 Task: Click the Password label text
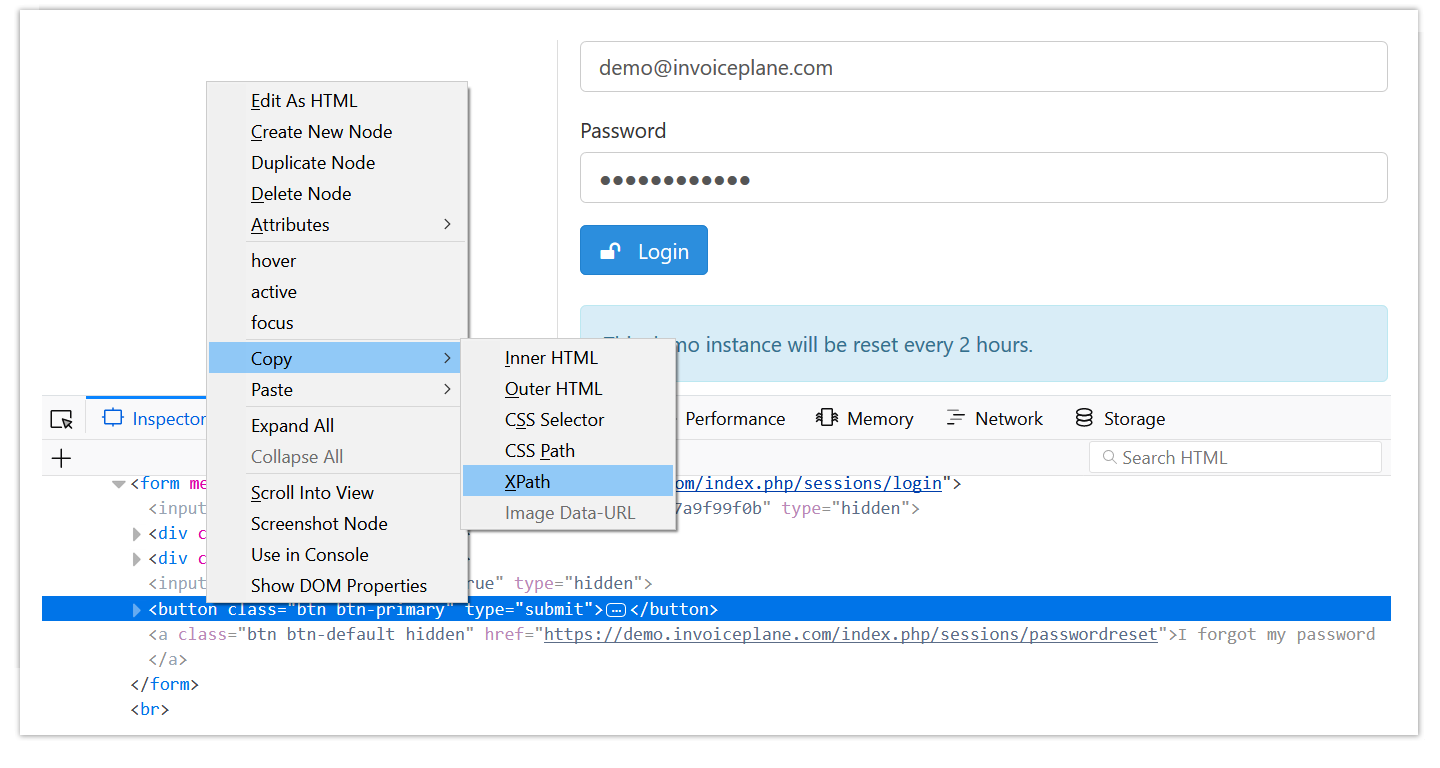click(x=623, y=131)
